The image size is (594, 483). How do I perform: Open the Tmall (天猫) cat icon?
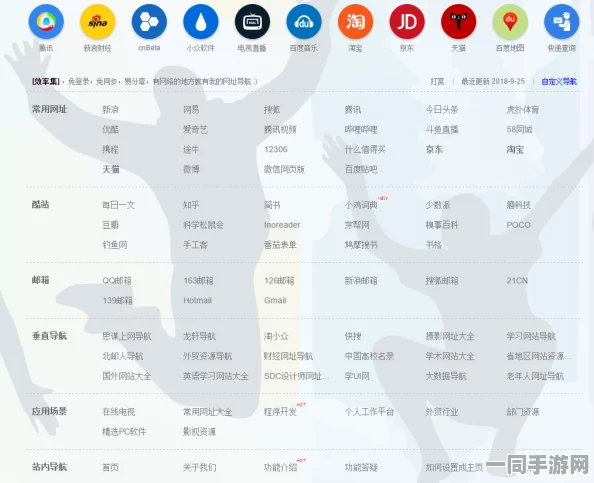coord(458,22)
